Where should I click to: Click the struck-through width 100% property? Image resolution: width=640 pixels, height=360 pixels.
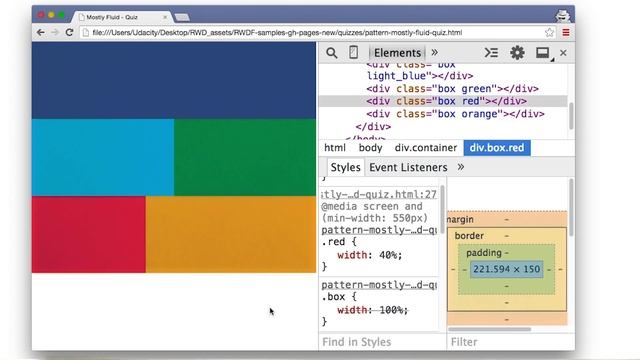(372, 310)
